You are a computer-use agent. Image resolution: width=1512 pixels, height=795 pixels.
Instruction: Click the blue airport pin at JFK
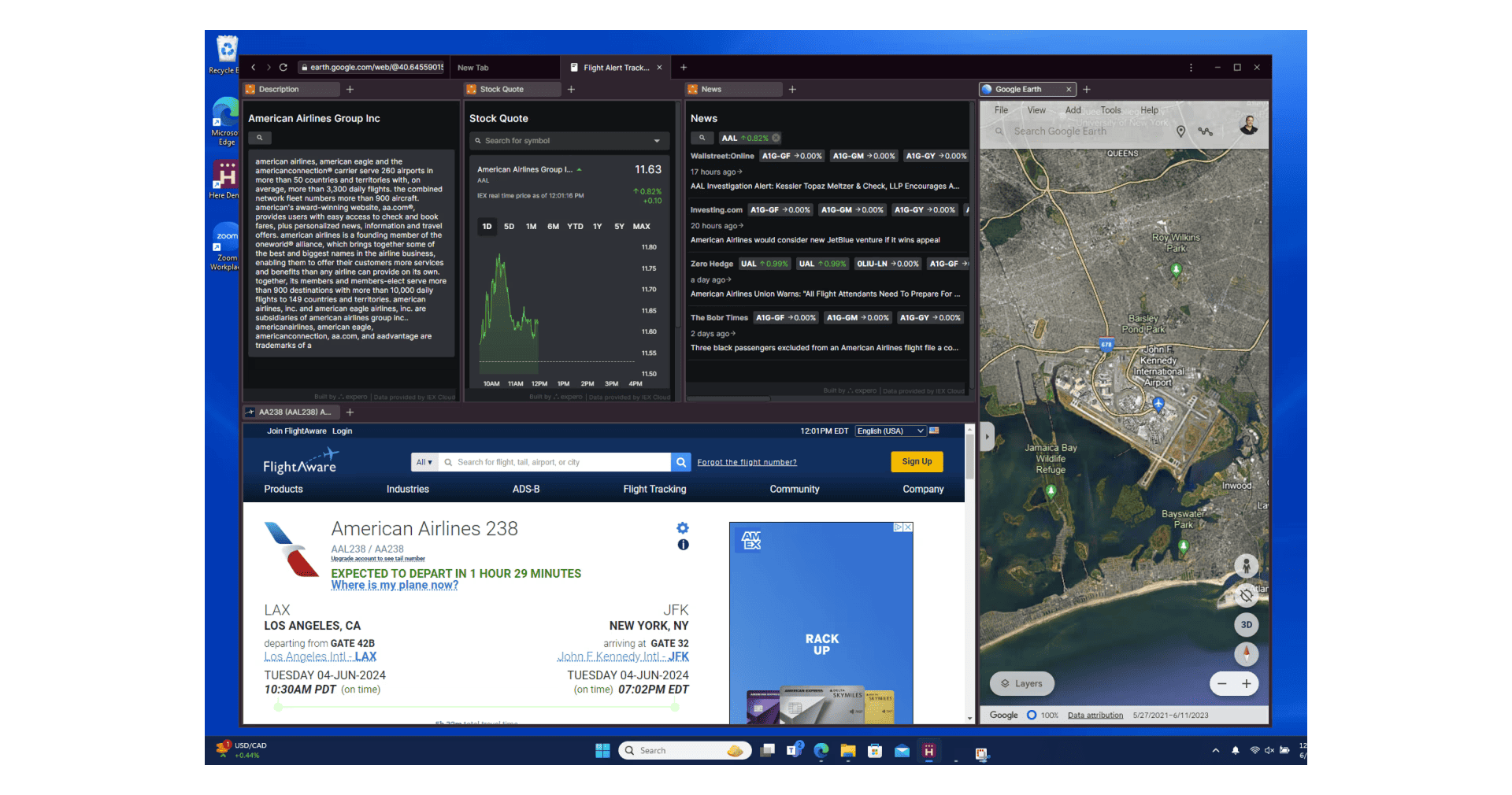coord(1158,404)
